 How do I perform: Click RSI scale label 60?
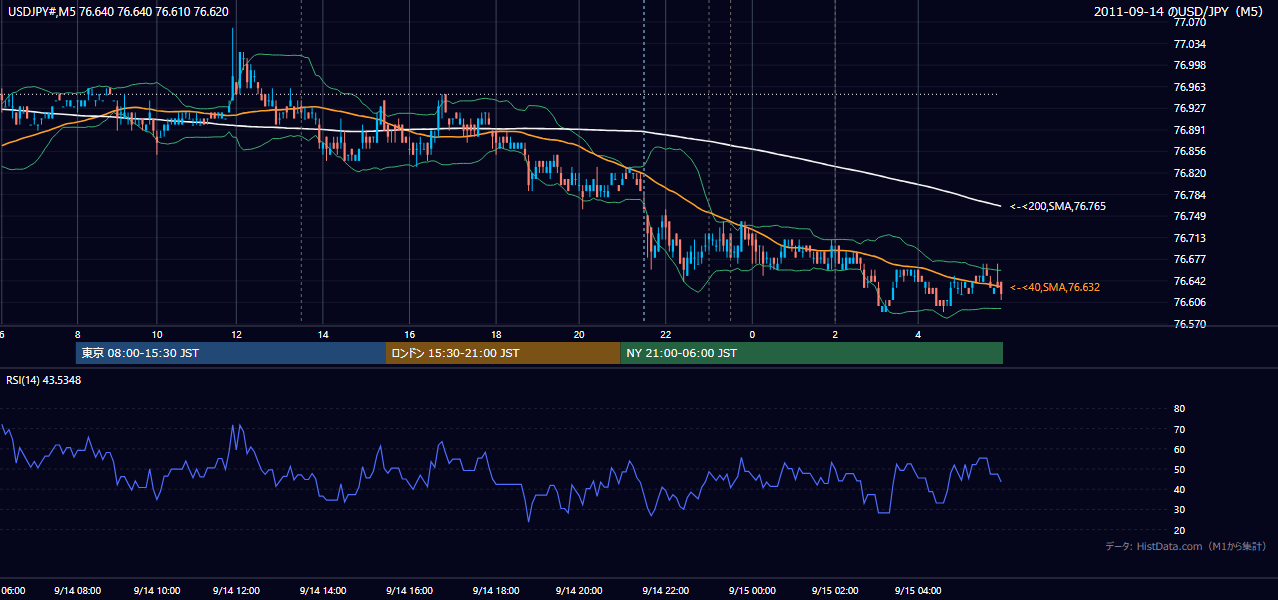pos(1179,449)
